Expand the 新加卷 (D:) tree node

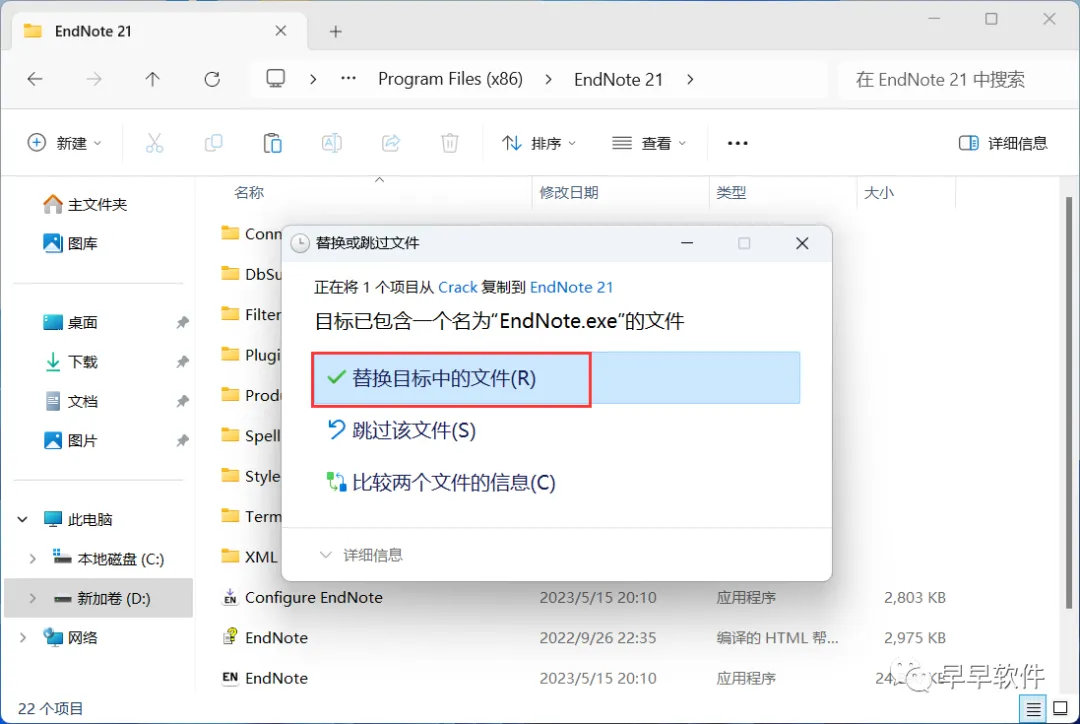(32, 599)
